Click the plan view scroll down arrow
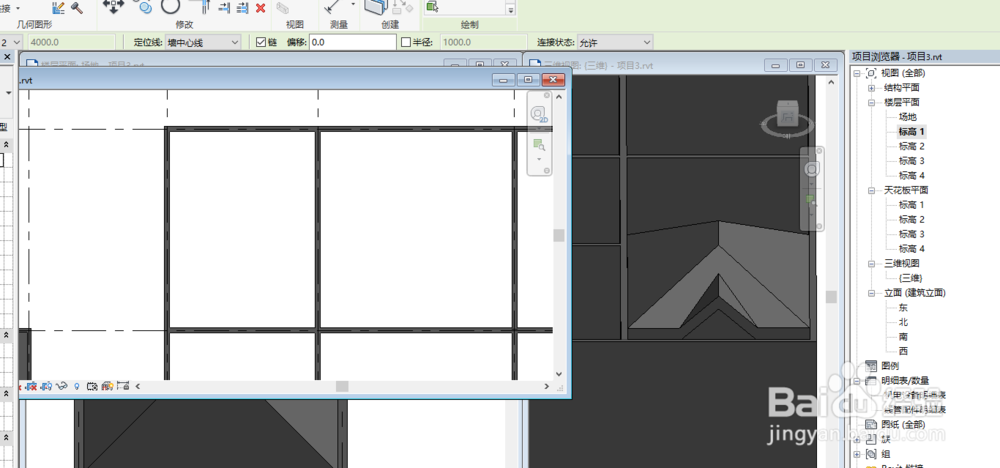This screenshot has width=1000, height=468. 559,374
